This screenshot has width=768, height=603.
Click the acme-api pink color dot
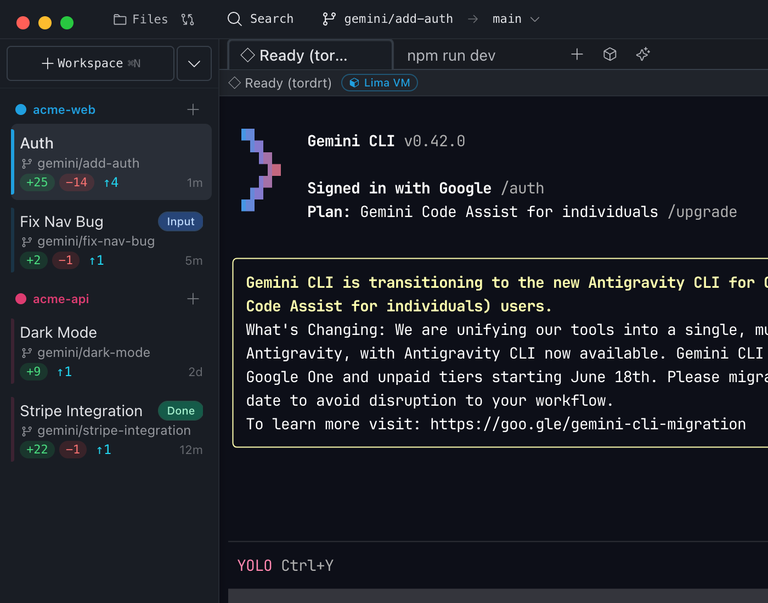tap(21, 299)
